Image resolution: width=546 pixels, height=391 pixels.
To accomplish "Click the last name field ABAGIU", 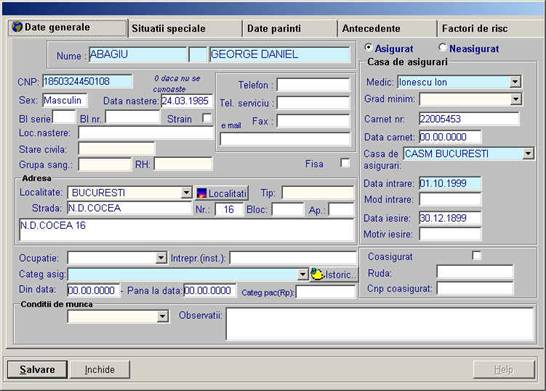I will (138, 55).
